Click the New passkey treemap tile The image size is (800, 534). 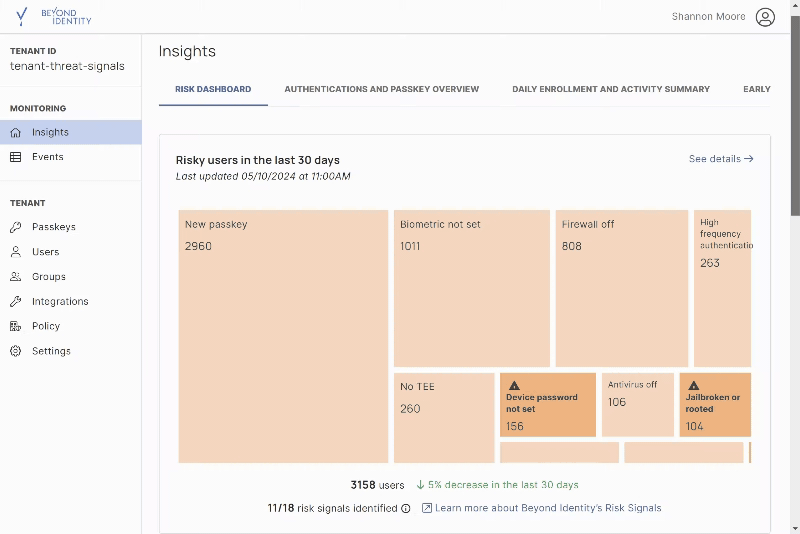click(x=283, y=336)
